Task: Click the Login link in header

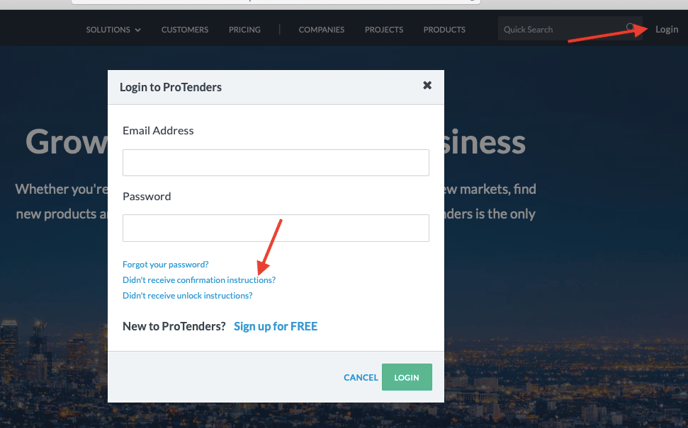Action: point(666,29)
